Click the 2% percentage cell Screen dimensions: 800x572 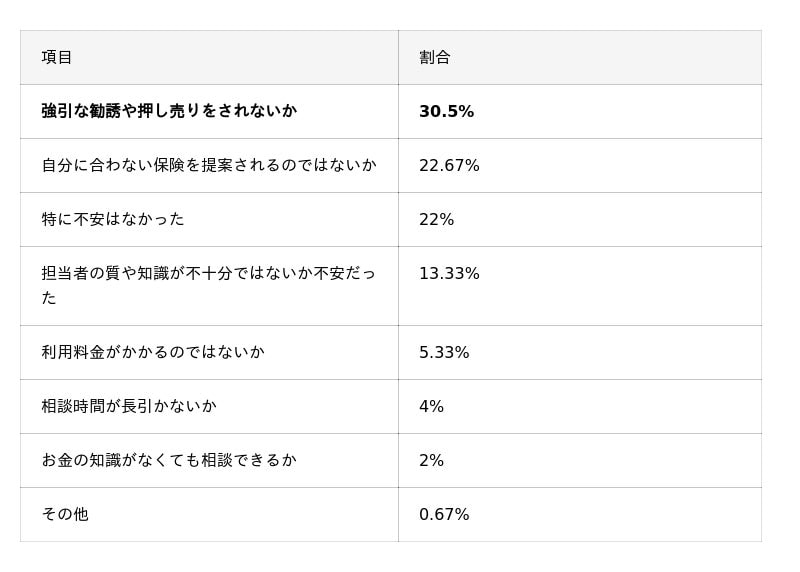point(431,460)
